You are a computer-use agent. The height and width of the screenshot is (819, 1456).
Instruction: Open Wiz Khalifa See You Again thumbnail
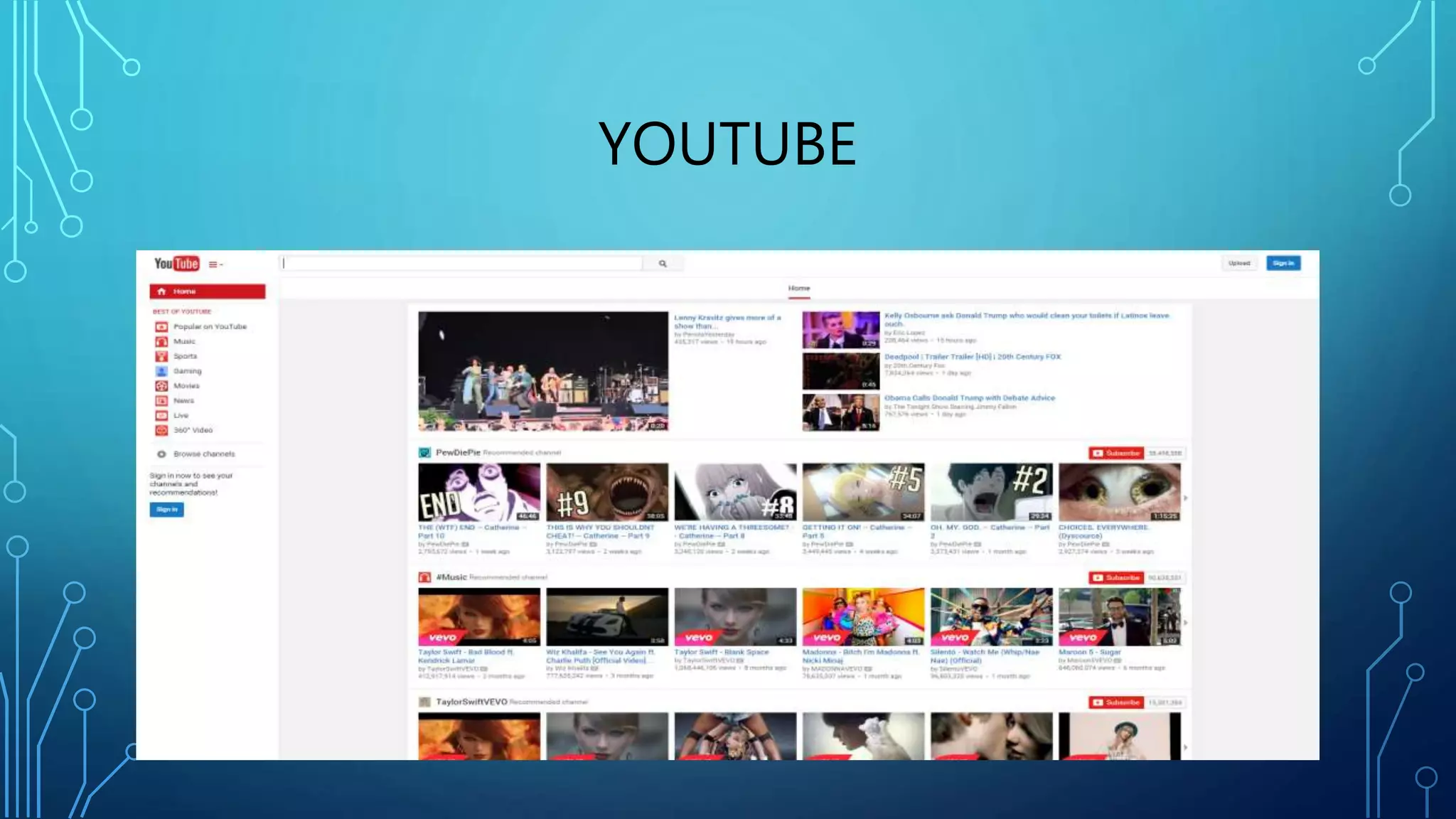pyautogui.click(x=607, y=616)
